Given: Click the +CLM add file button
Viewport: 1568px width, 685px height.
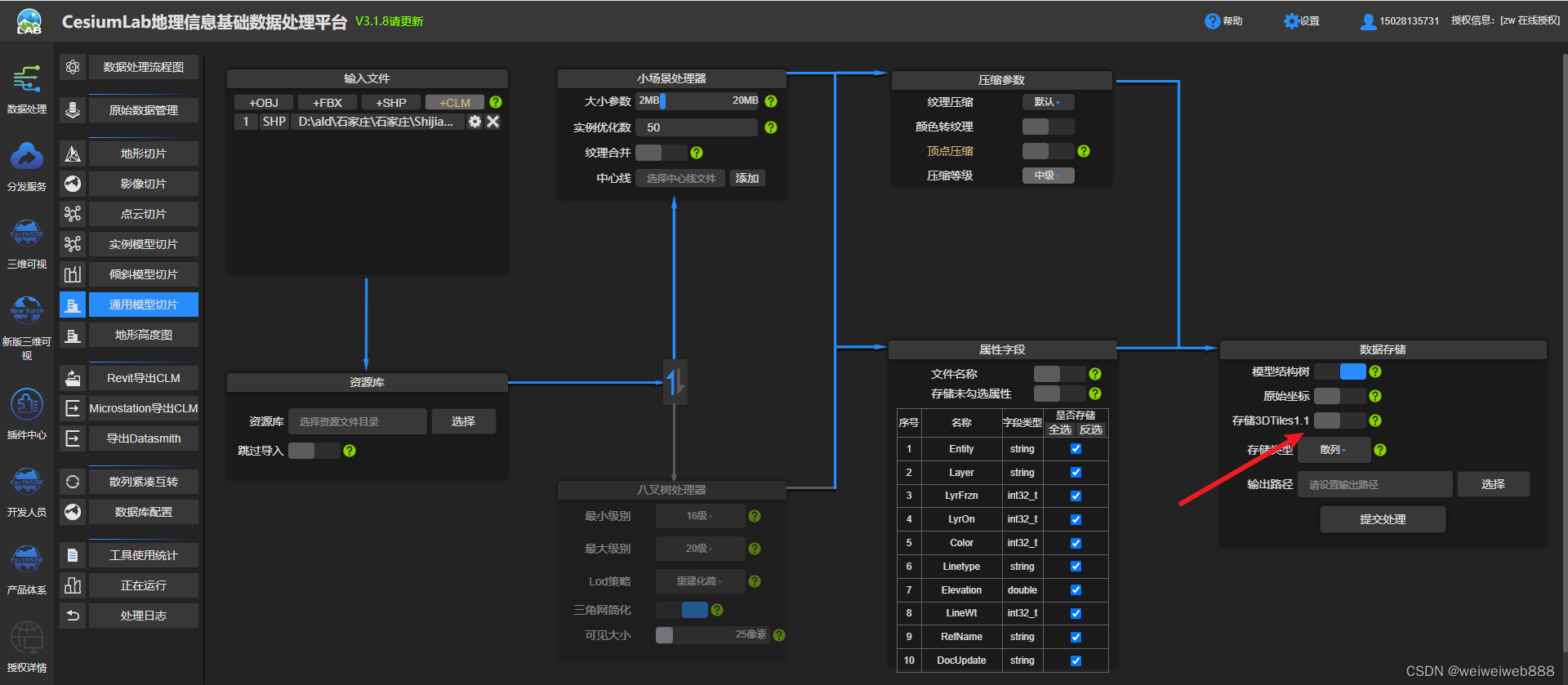Looking at the screenshot, I should tap(455, 103).
